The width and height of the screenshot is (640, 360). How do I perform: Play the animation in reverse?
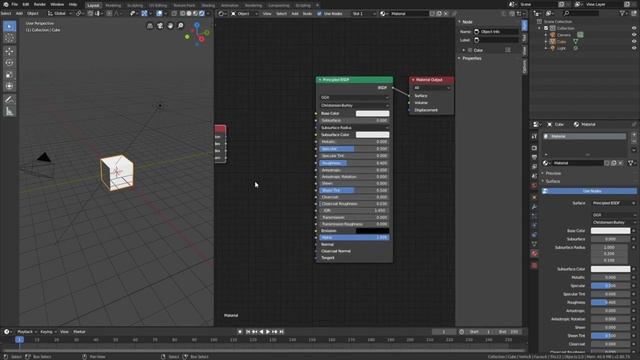pyautogui.click(x=261, y=332)
